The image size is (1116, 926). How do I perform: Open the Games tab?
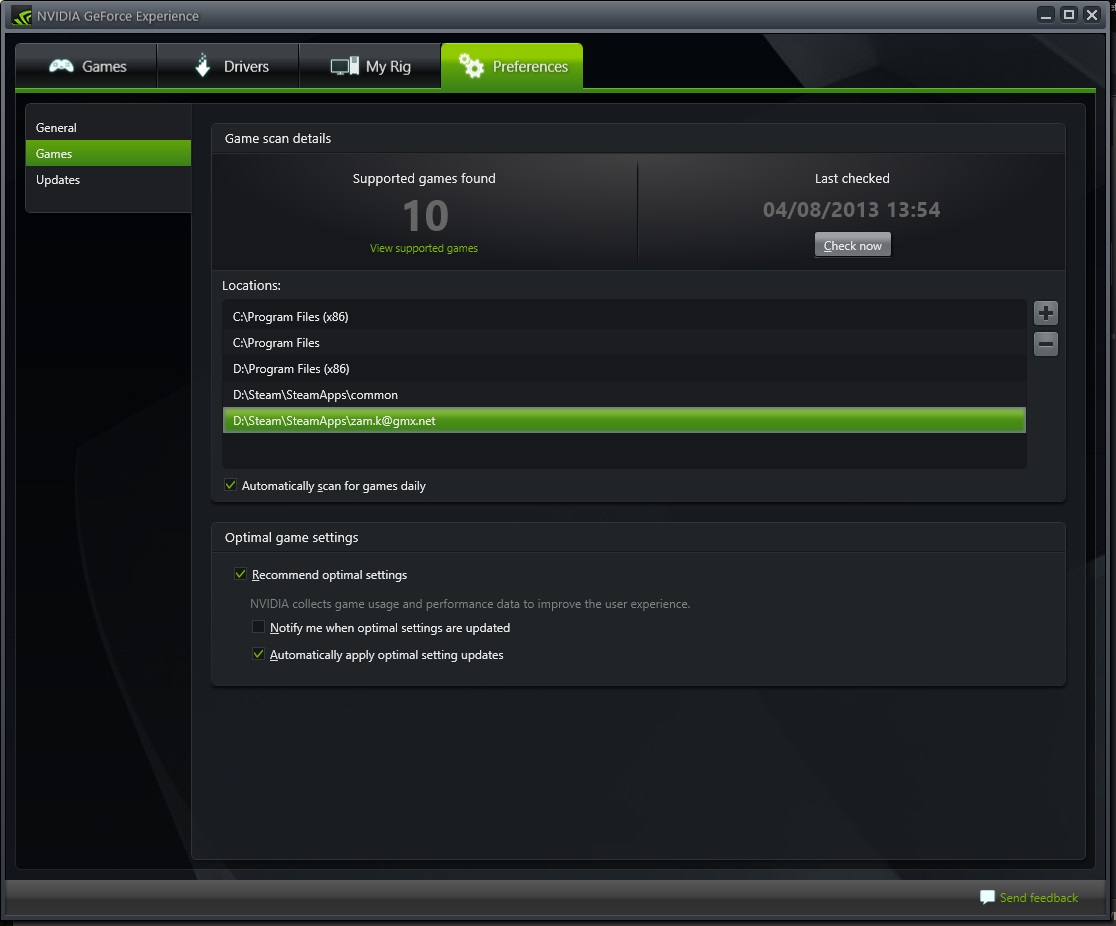coord(86,66)
